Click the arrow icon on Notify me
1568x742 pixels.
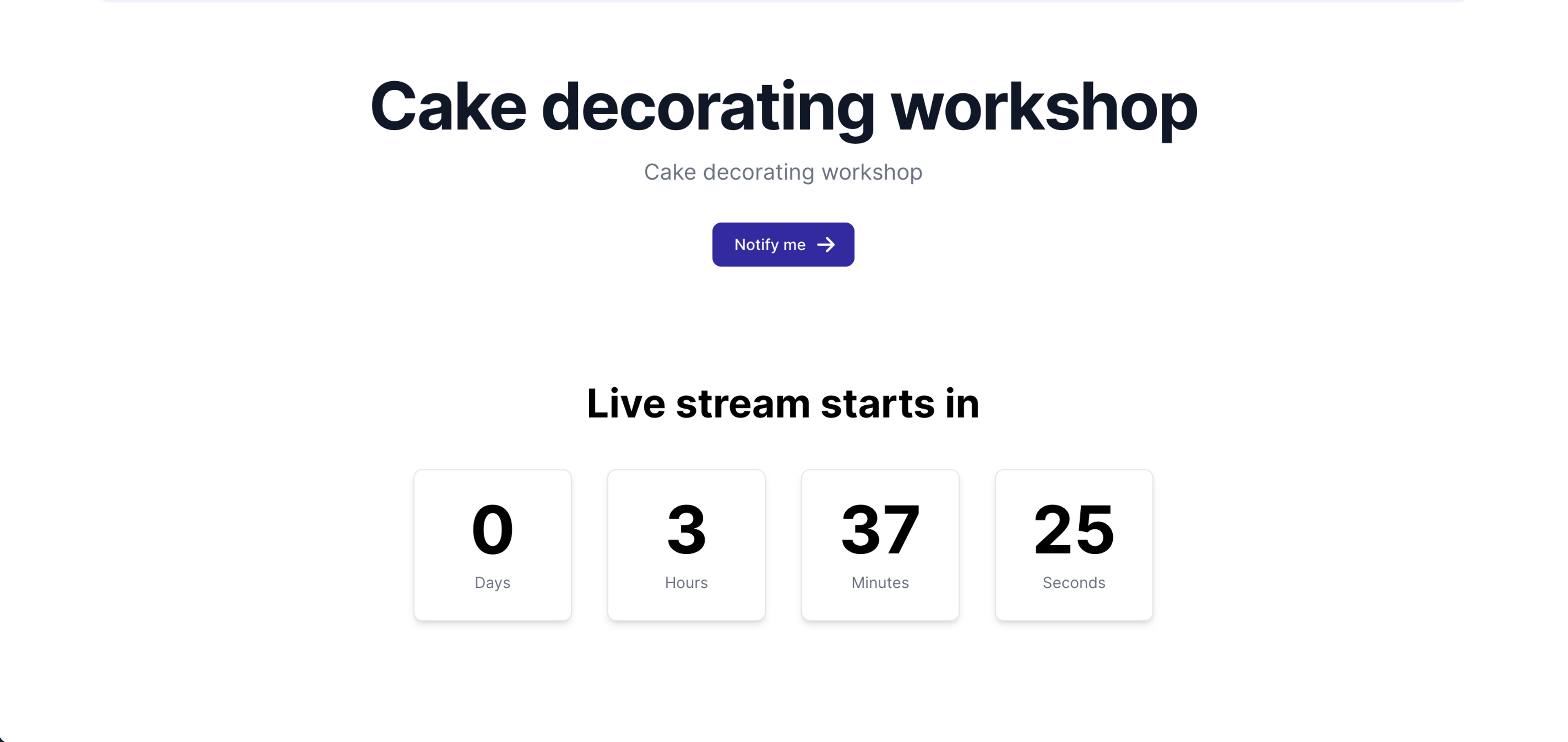pos(825,244)
